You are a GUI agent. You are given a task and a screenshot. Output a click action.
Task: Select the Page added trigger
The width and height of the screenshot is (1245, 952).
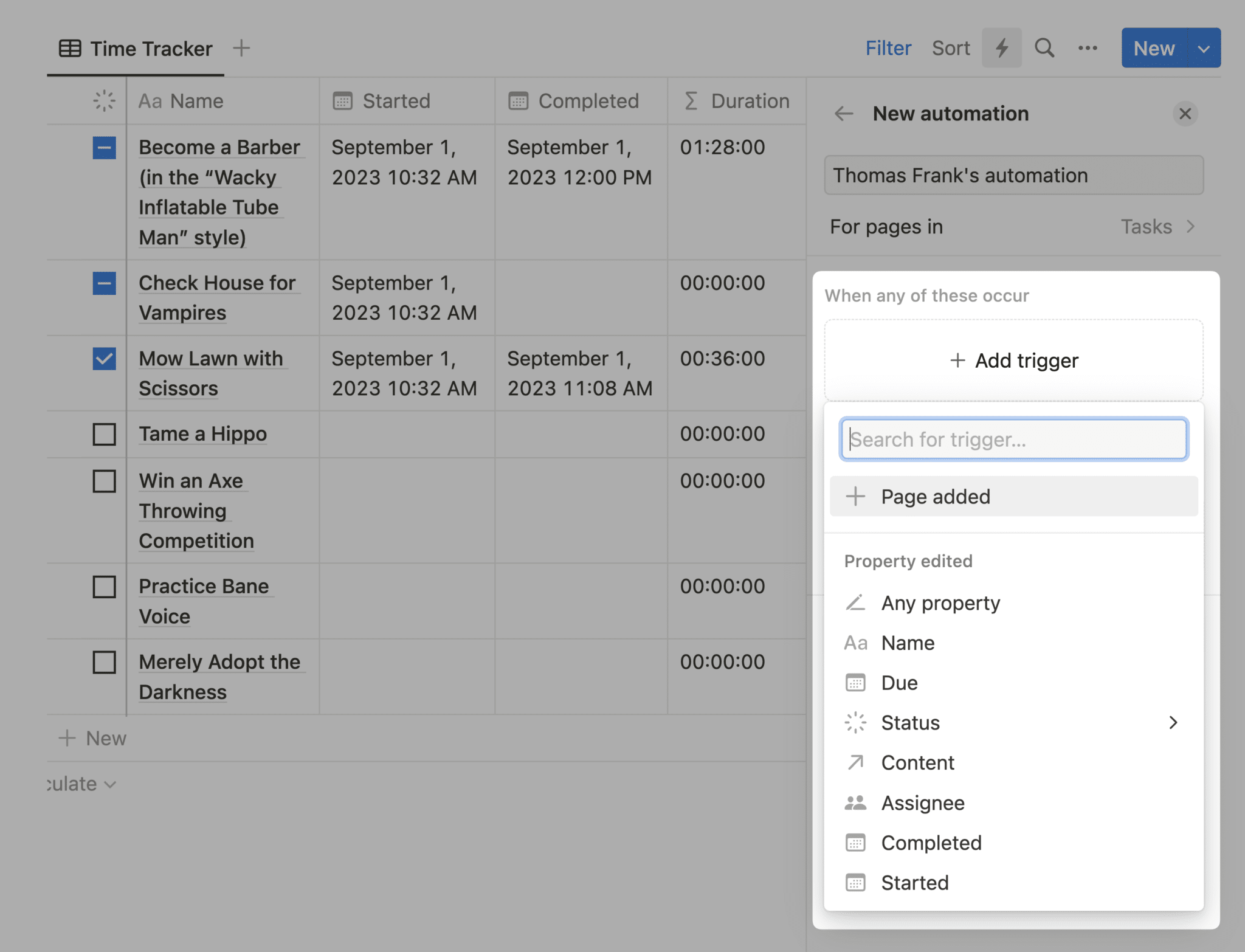(x=934, y=496)
